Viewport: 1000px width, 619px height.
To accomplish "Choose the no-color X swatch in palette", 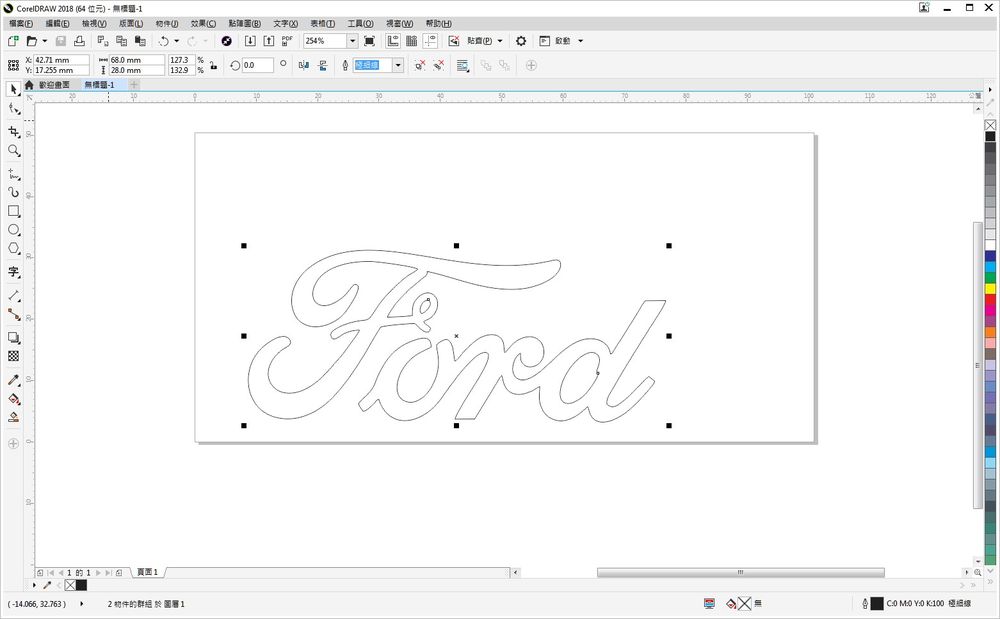I will 990,126.
